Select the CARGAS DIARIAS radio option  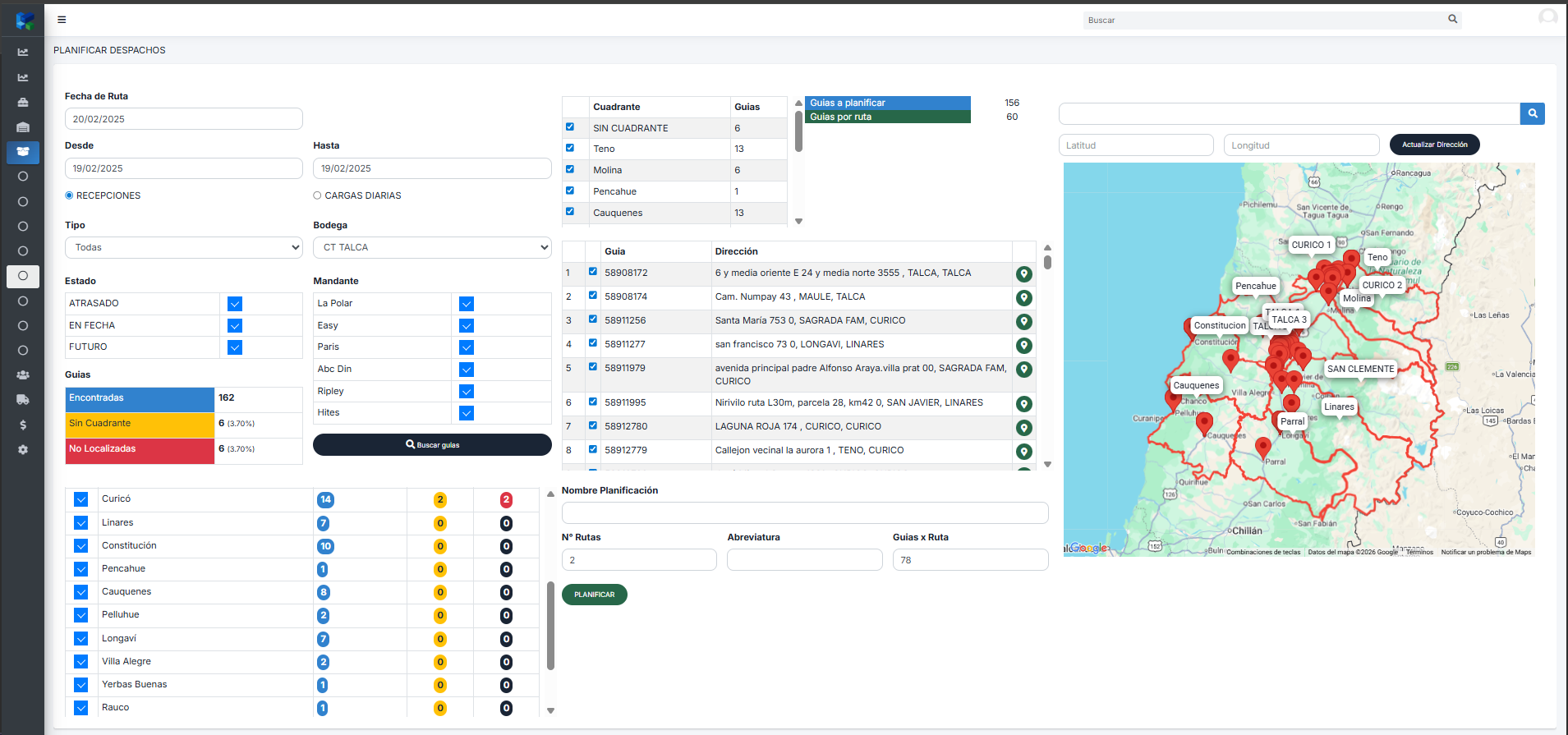[x=317, y=195]
